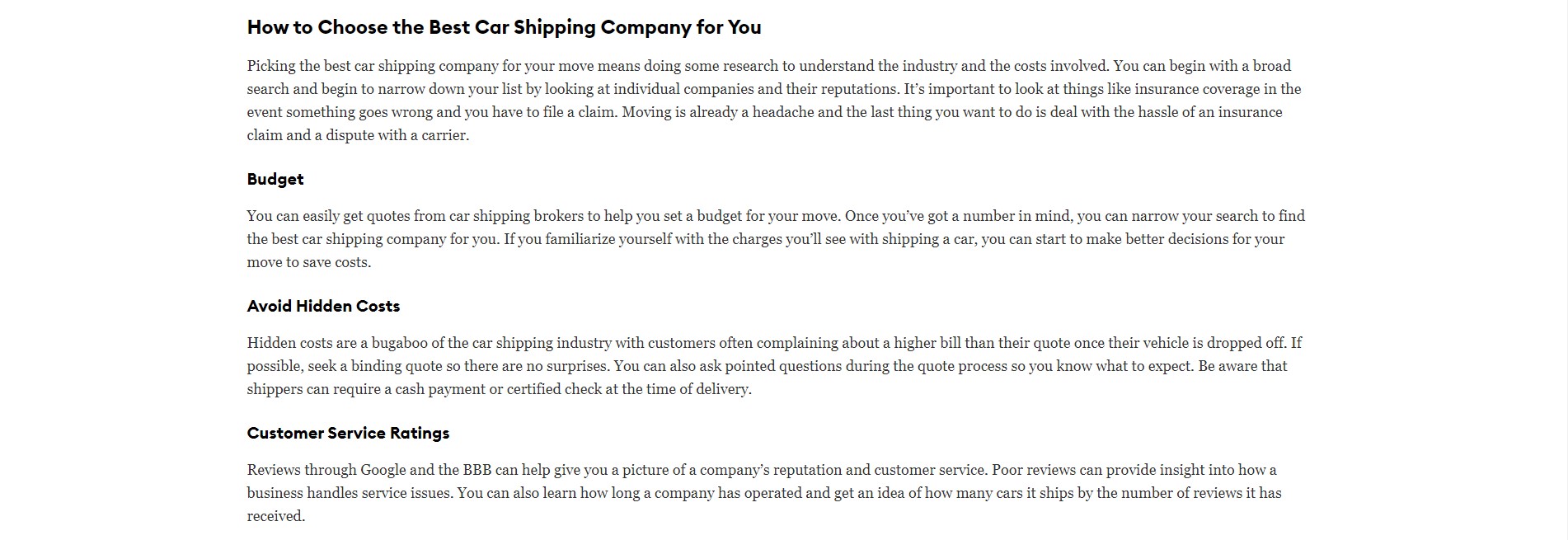This screenshot has height=540, width=1568.
Task: Click the 'Customer Service Ratings' subheading
Action: 348,433
